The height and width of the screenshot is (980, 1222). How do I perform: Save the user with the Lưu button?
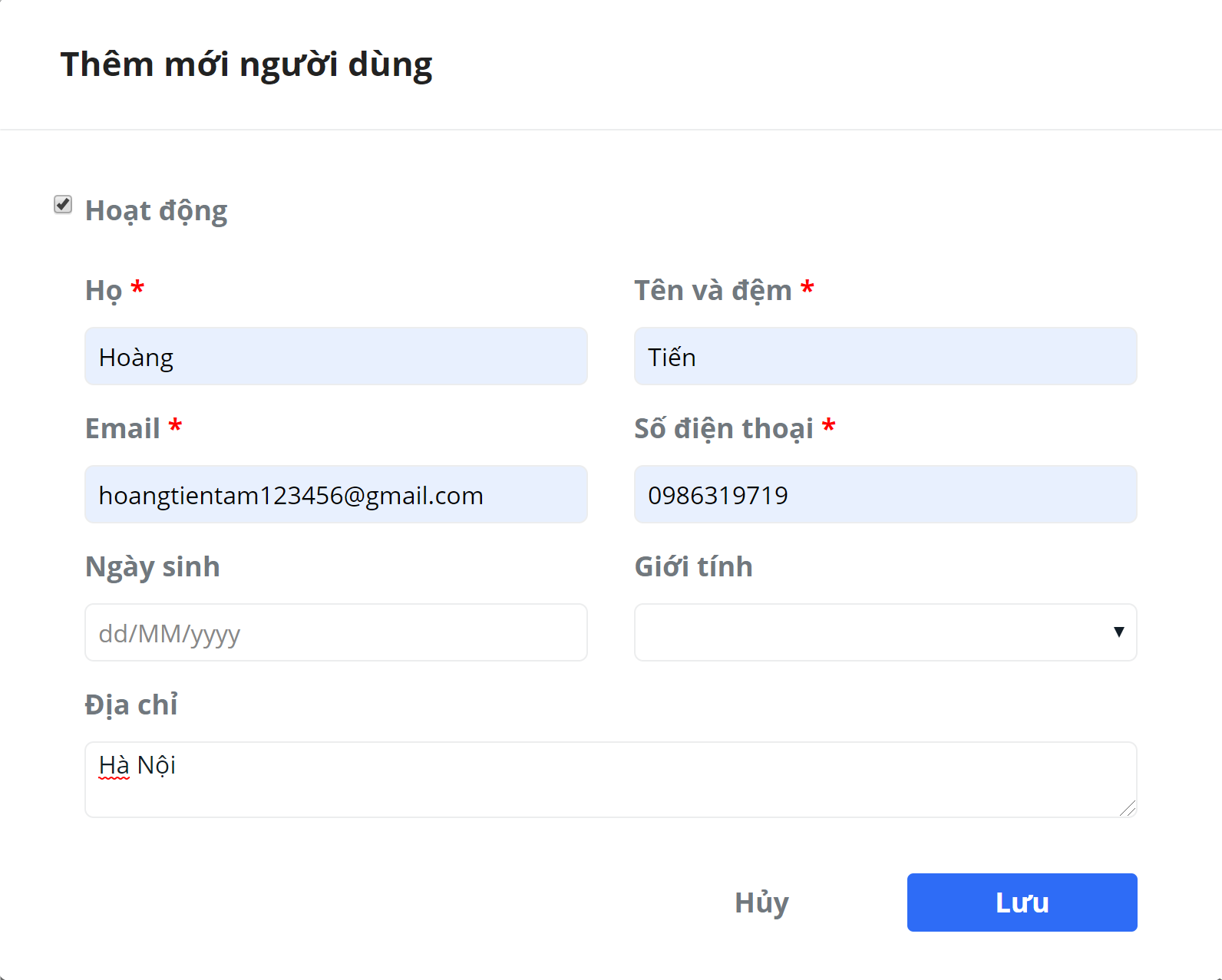click(x=1022, y=902)
